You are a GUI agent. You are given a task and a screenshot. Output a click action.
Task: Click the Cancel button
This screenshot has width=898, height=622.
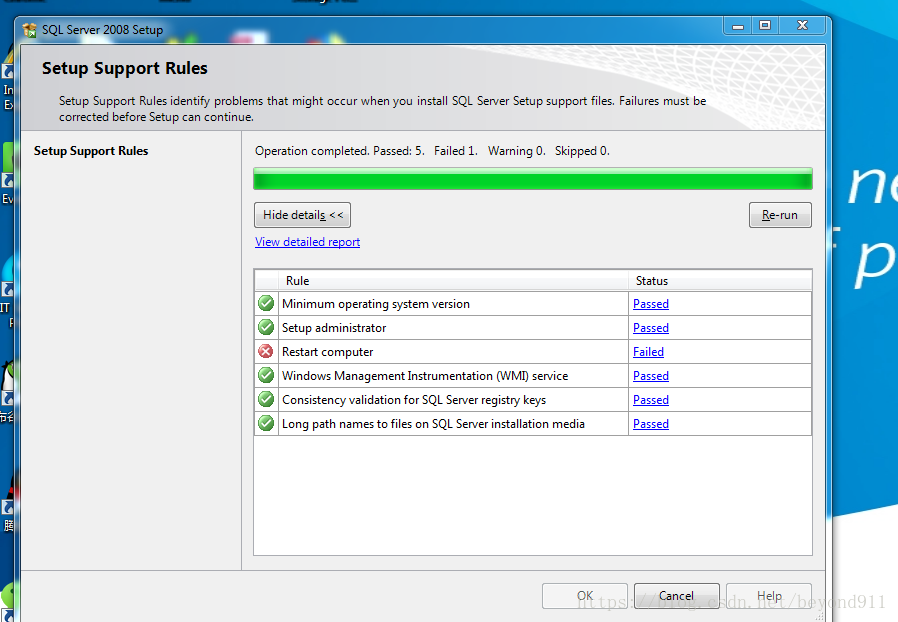click(x=676, y=596)
